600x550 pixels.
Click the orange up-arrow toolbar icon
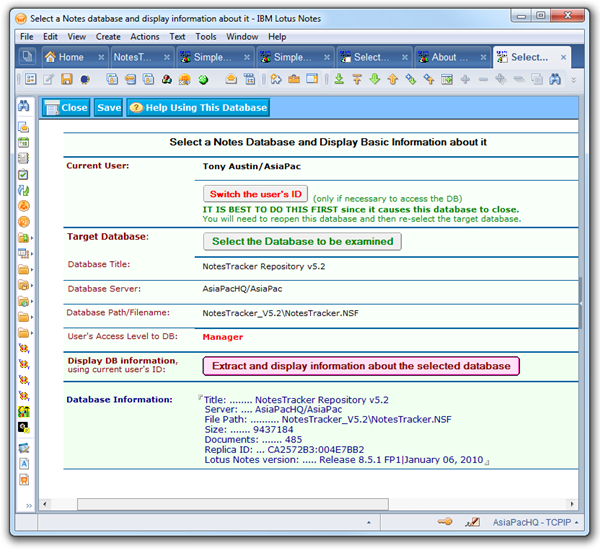coord(392,79)
